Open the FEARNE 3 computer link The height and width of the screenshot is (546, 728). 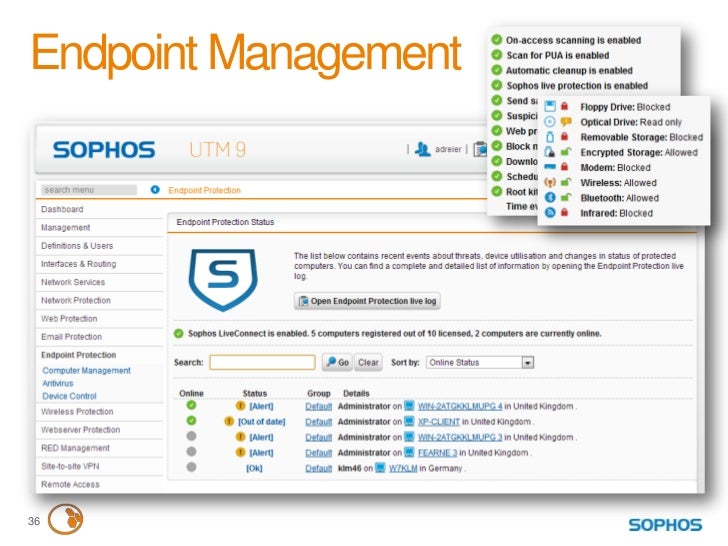pos(437,453)
